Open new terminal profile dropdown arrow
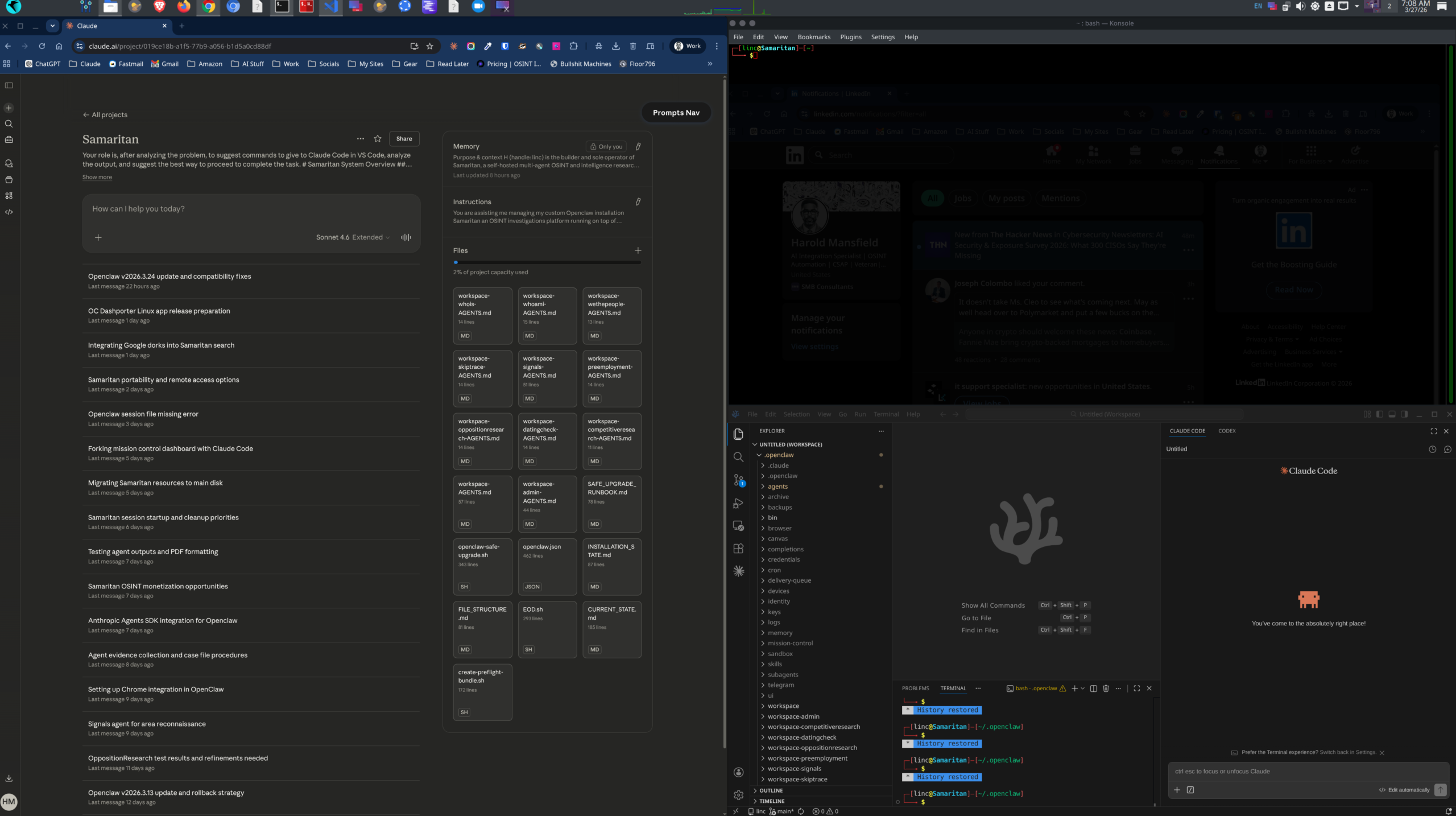1456x816 pixels. [1082, 689]
